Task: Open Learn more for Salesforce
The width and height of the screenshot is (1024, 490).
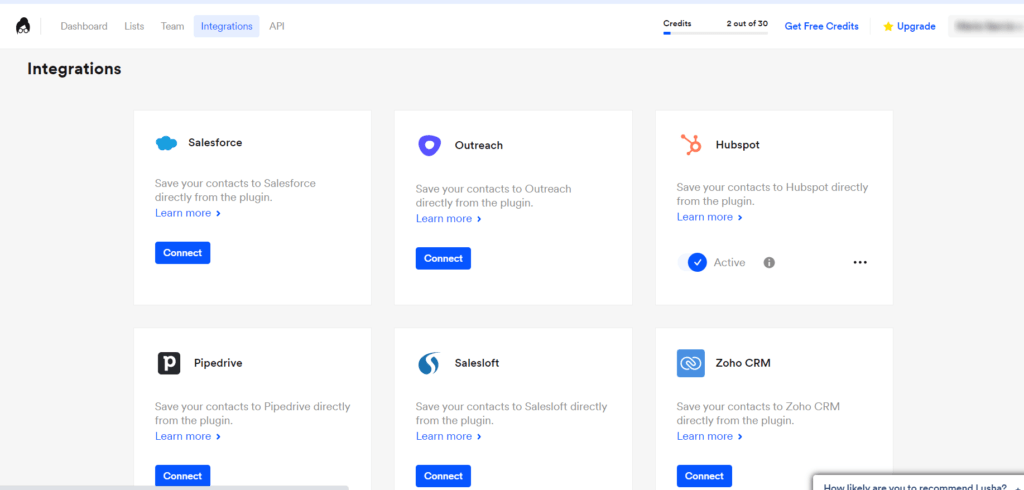Action: coord(187,213)
